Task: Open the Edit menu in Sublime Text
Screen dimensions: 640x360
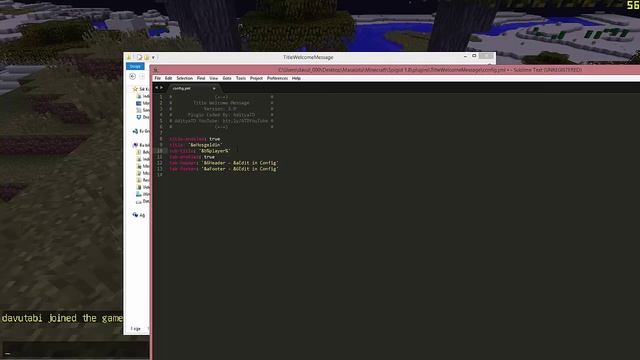Action: point(168,78)
